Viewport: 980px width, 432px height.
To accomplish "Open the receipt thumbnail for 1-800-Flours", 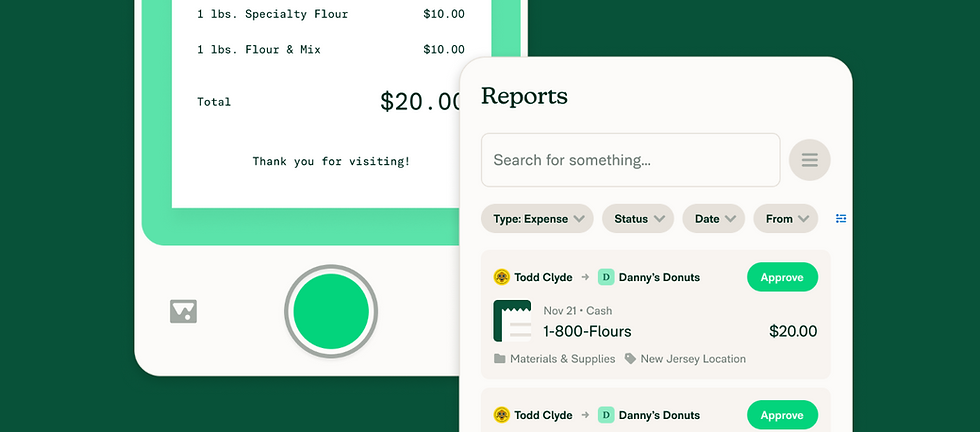I will click(x=512, y=321).
